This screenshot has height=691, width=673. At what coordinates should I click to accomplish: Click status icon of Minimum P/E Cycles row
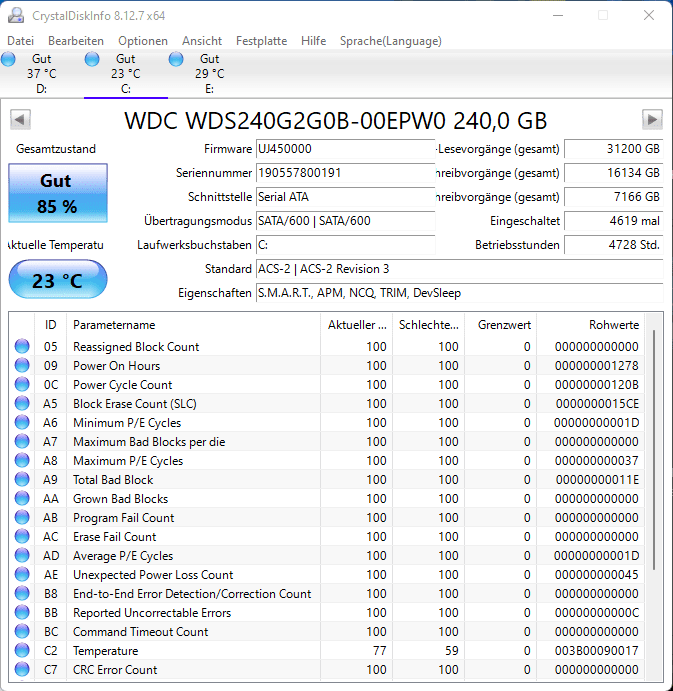[x=22, y=422]
